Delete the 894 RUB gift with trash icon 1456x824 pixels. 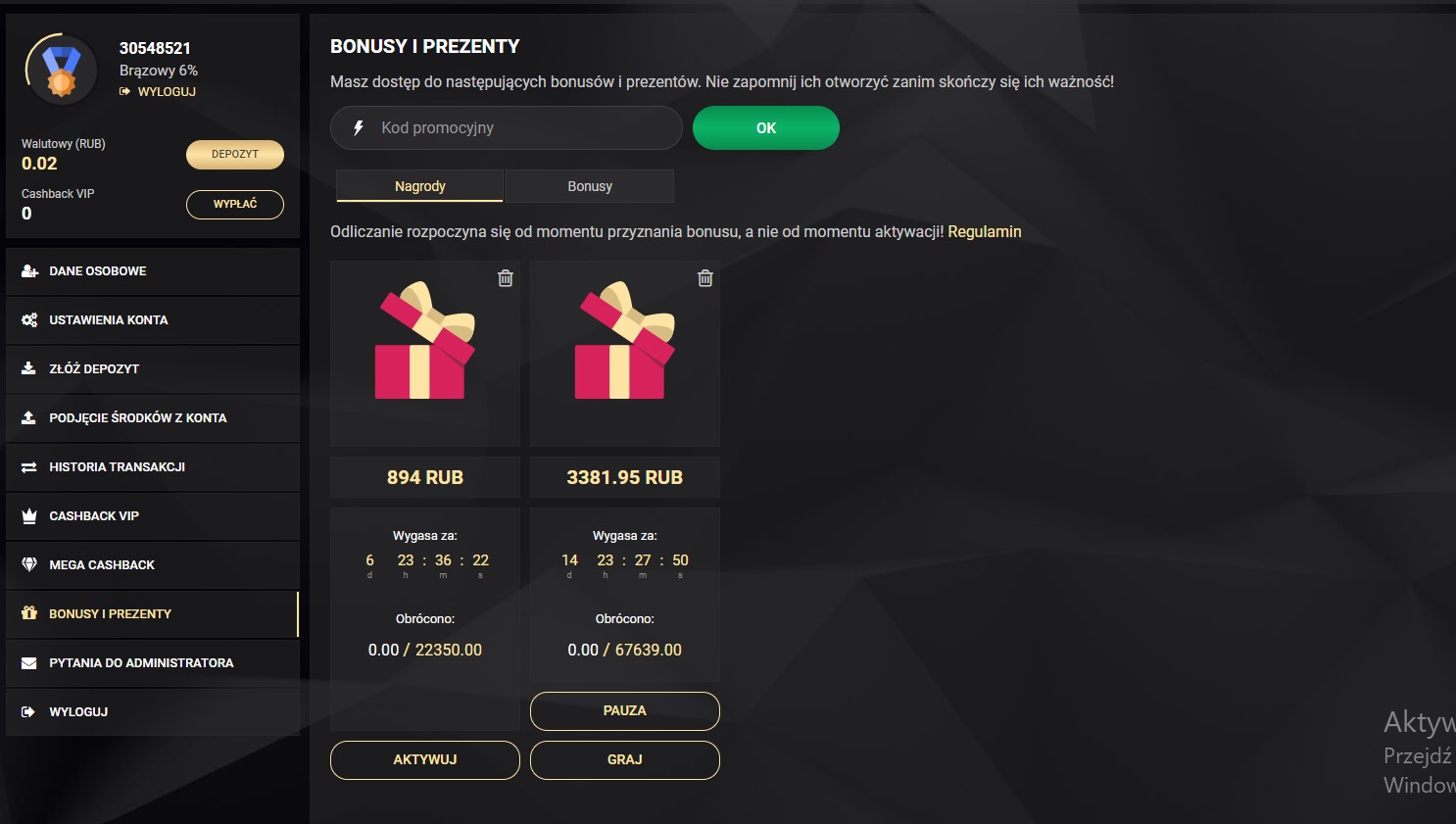(506, 278)
